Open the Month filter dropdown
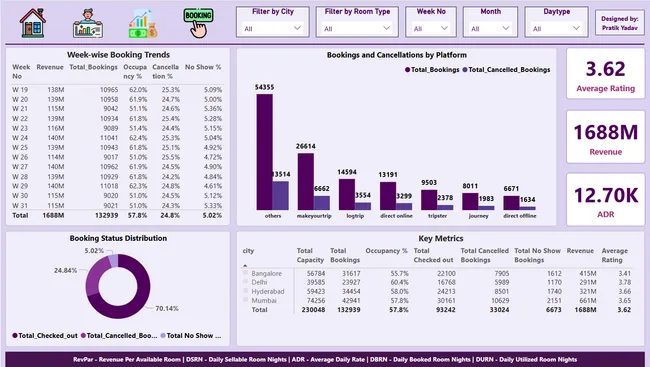 point(490,28)
